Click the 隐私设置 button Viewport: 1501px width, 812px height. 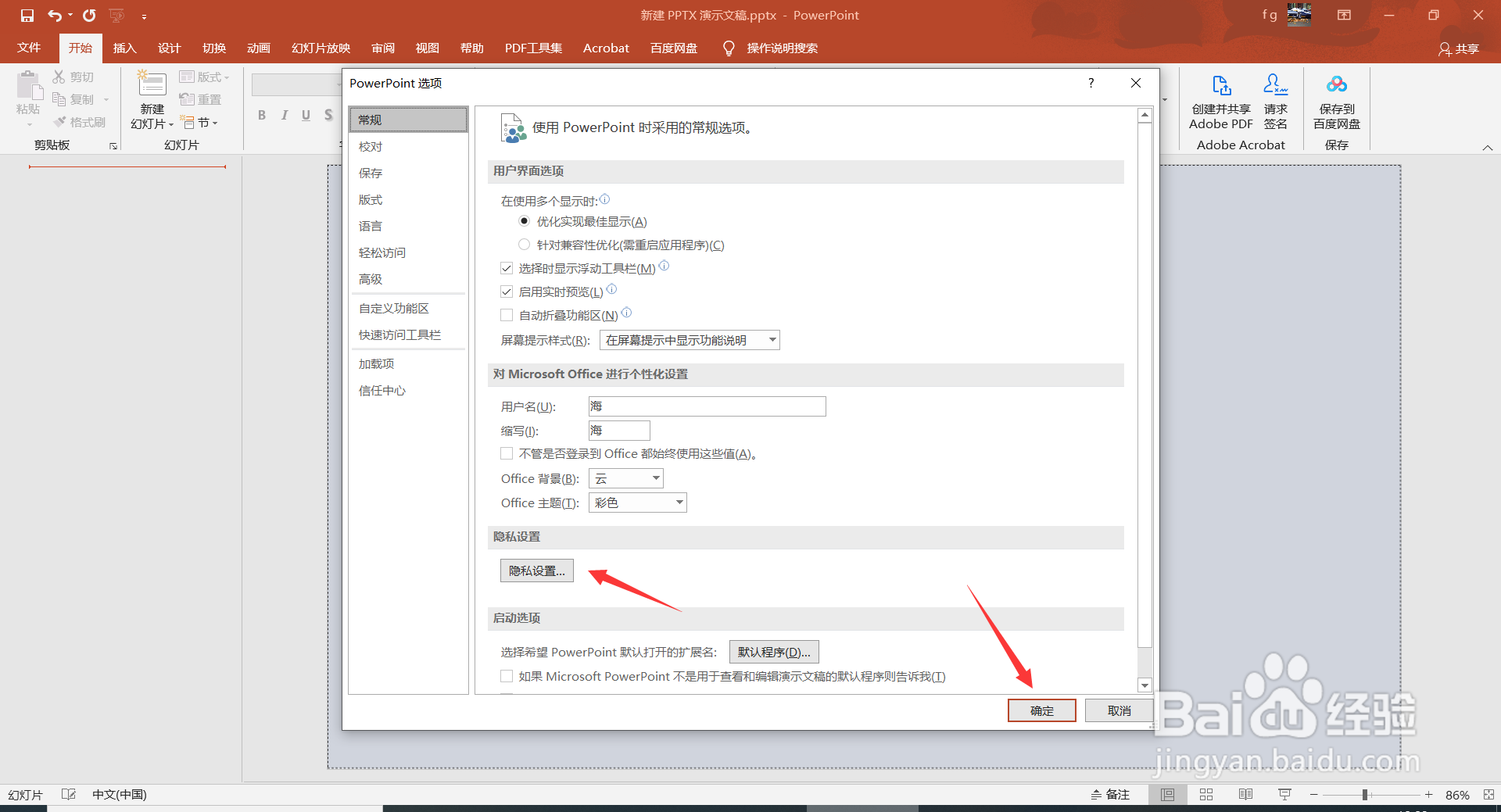(536, 570)
